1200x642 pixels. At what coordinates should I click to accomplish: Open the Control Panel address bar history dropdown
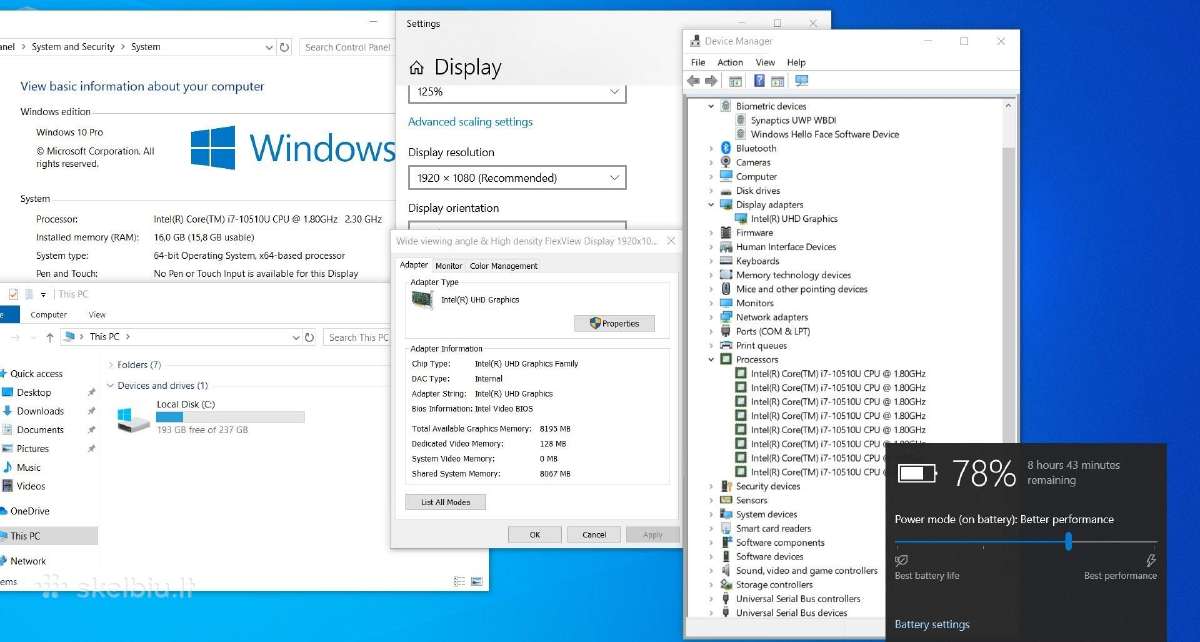point(269,47)
